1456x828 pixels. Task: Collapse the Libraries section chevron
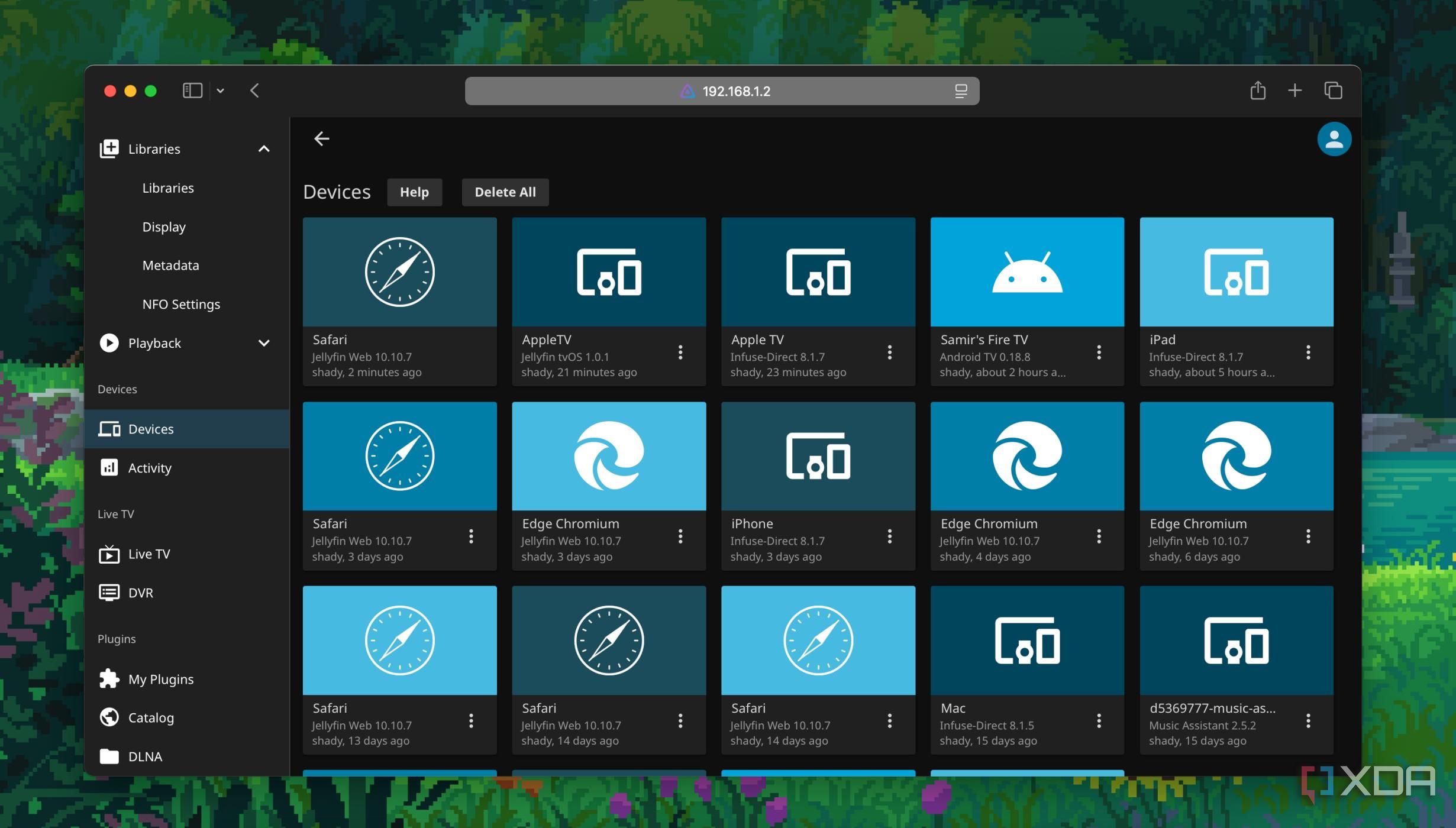pyautogui.click(x=264, y=148)
